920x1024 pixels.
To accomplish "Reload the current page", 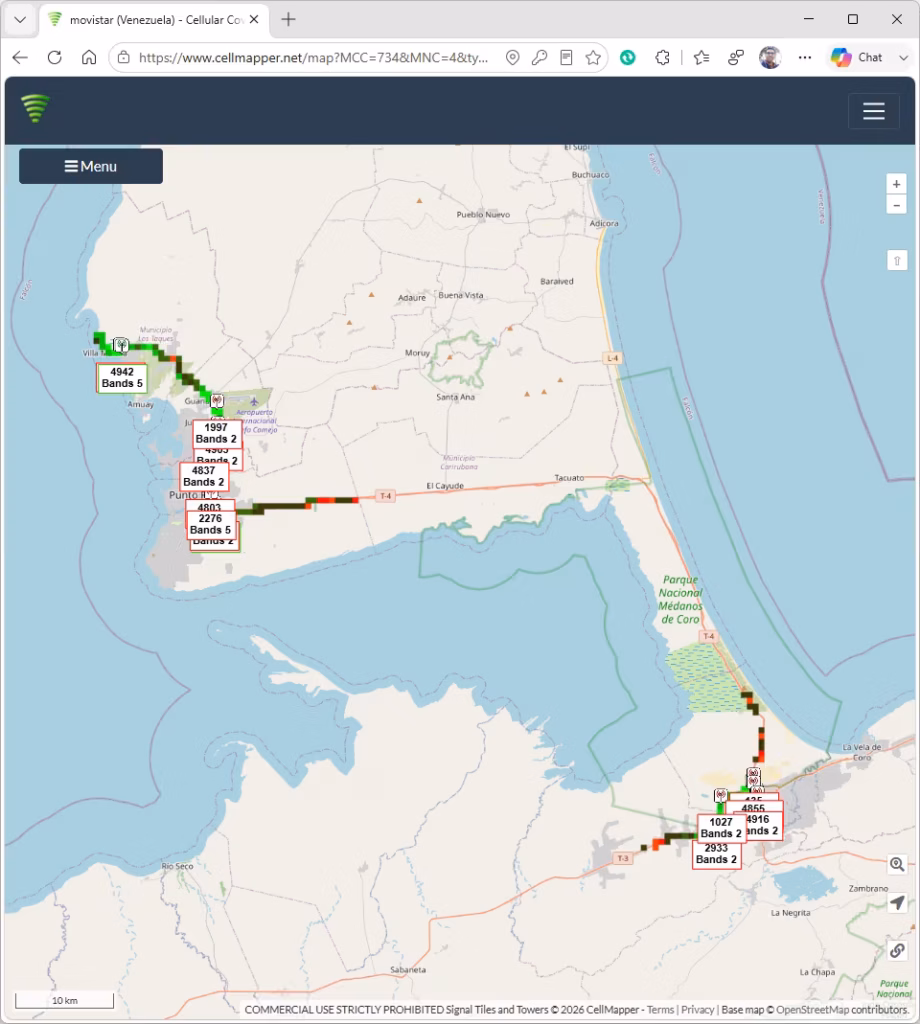I will (x=55, y=57).
